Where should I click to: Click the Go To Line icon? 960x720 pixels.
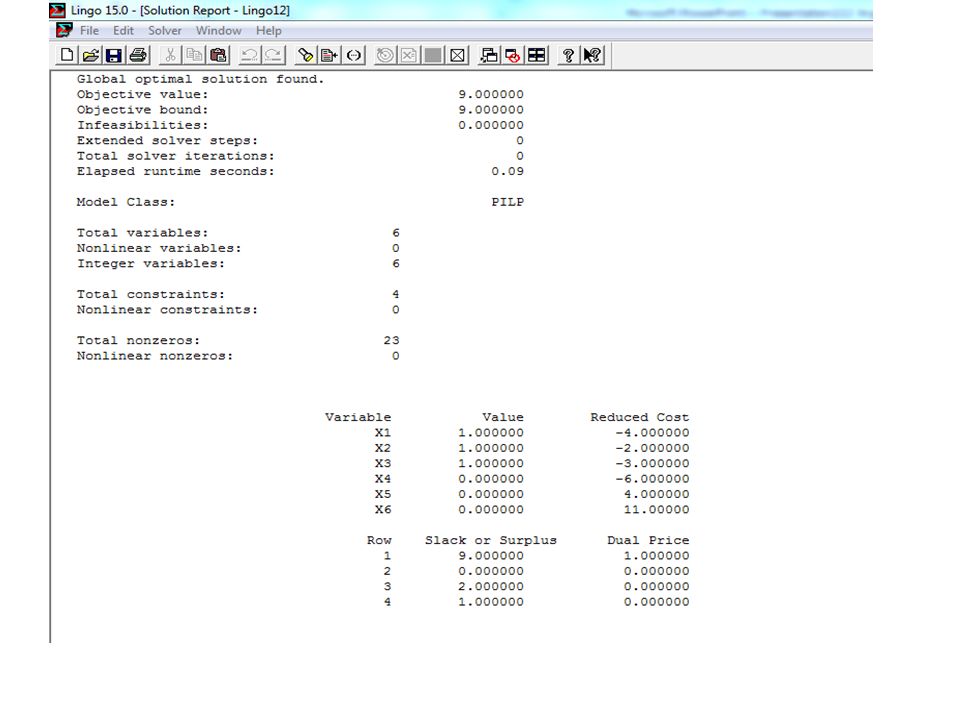click(x=329, y=56)
